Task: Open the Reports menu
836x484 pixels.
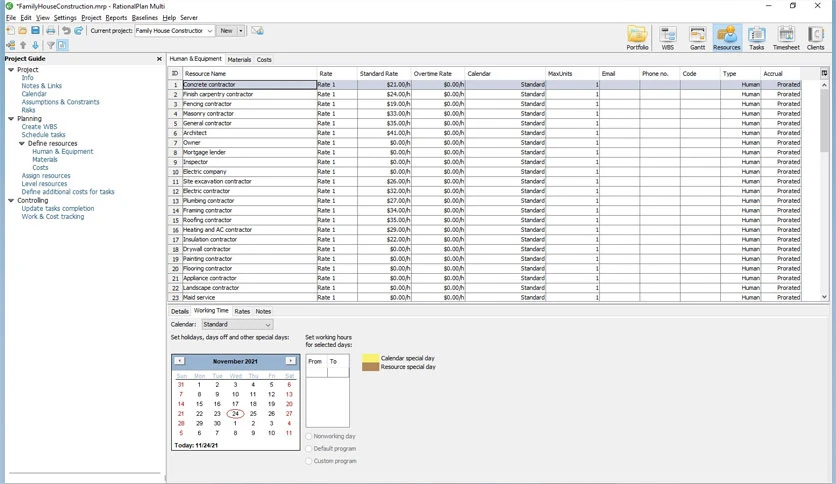Action: click(116, 18)
